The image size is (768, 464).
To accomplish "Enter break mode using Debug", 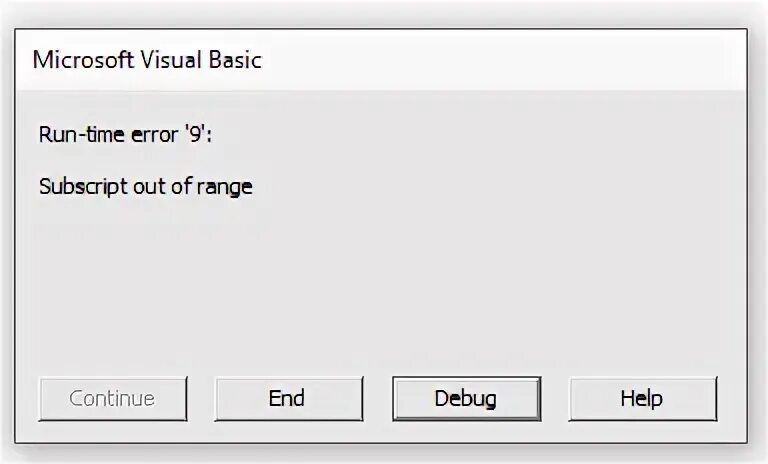I will point(465,398).
